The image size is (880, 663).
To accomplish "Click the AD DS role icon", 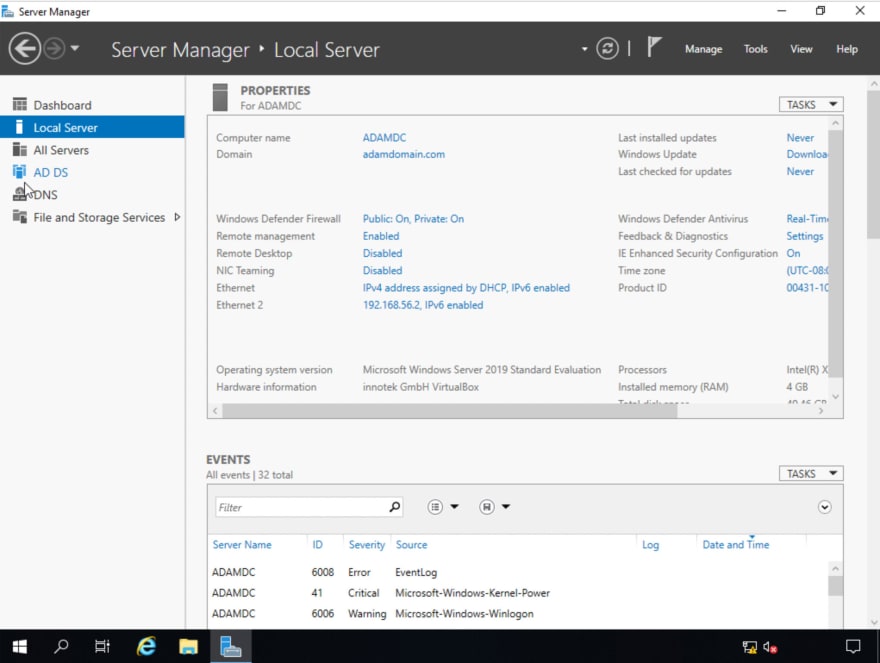I will pyautogui.click(x=20, y=172).
